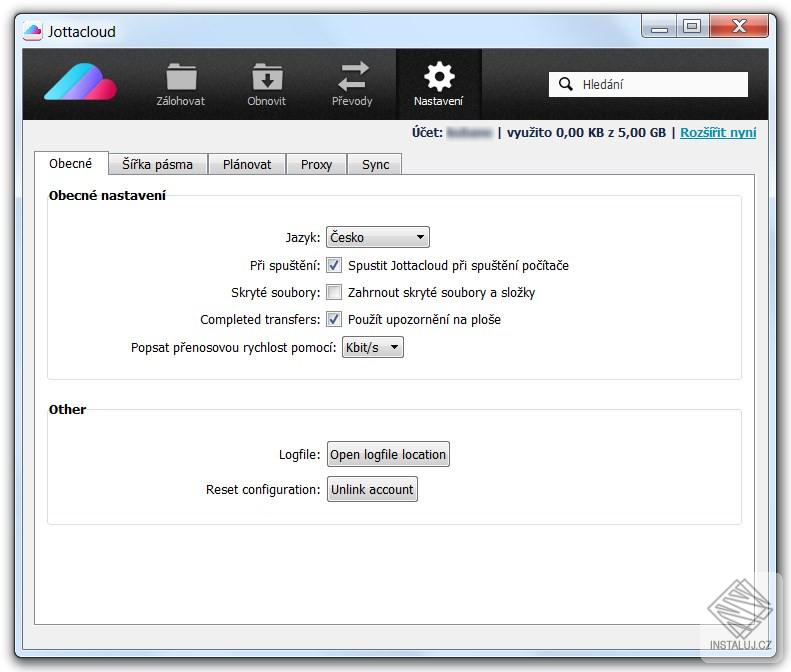The width and height of the screenshot is (791, 672).
Task: Toggle Použít upozornění na ploše checkbox
Action: (333, 319)
